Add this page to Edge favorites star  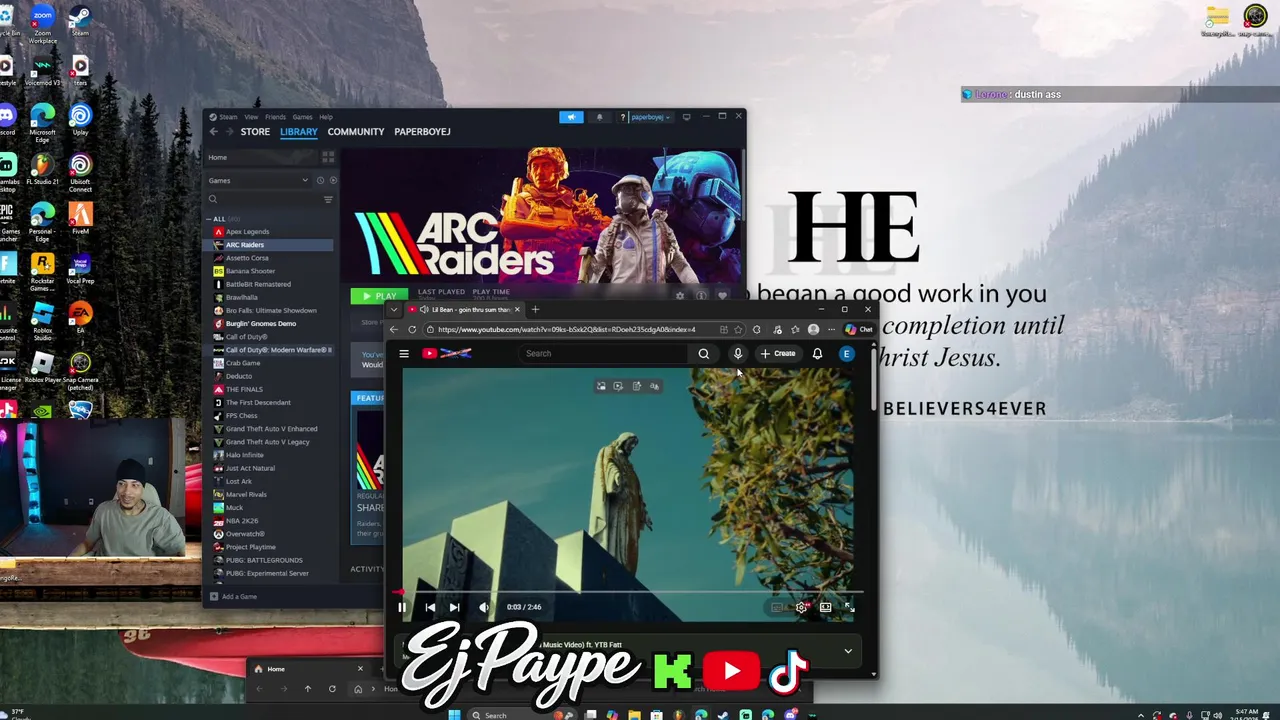(x=738, y=329)
